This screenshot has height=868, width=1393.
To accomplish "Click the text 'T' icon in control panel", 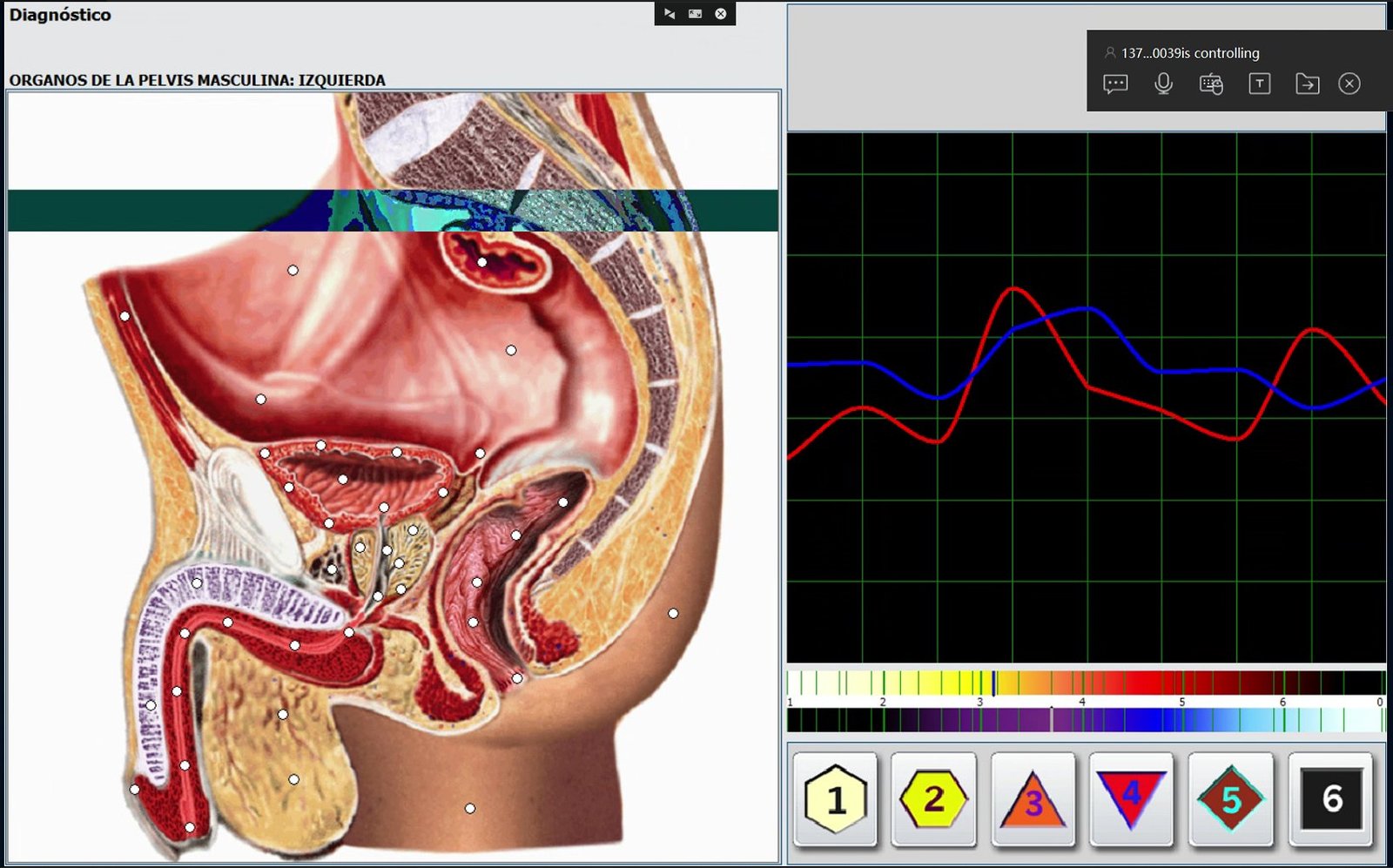I will coord(1259,84).
